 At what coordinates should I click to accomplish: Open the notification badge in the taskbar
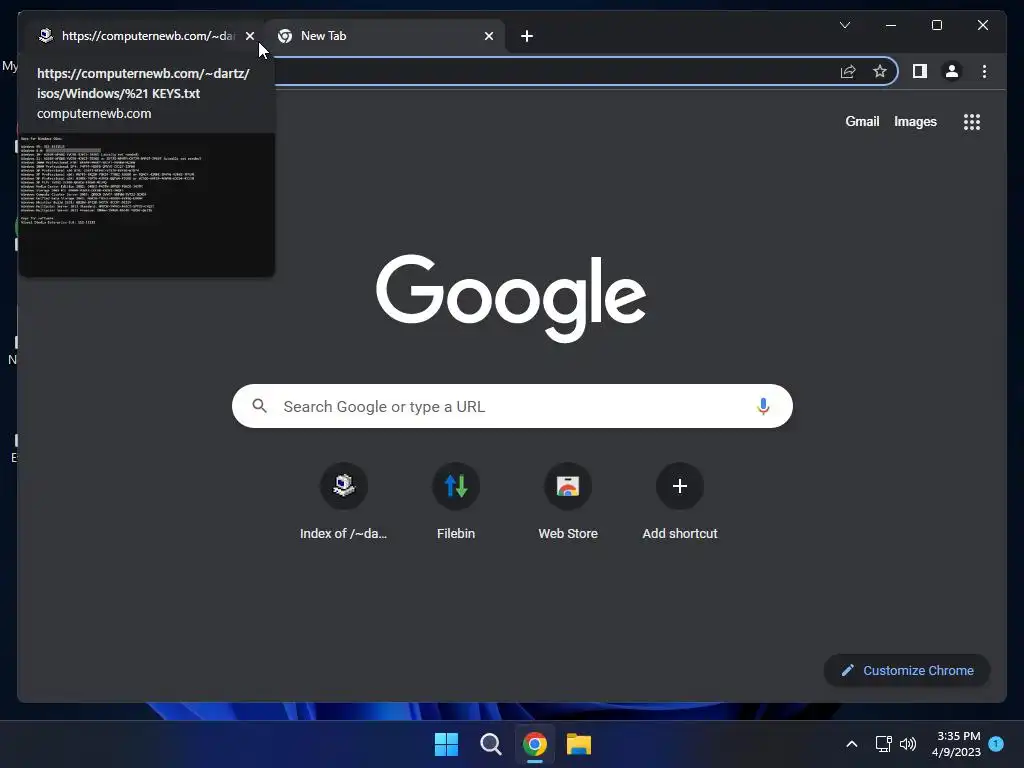click(x=996, y=743)
